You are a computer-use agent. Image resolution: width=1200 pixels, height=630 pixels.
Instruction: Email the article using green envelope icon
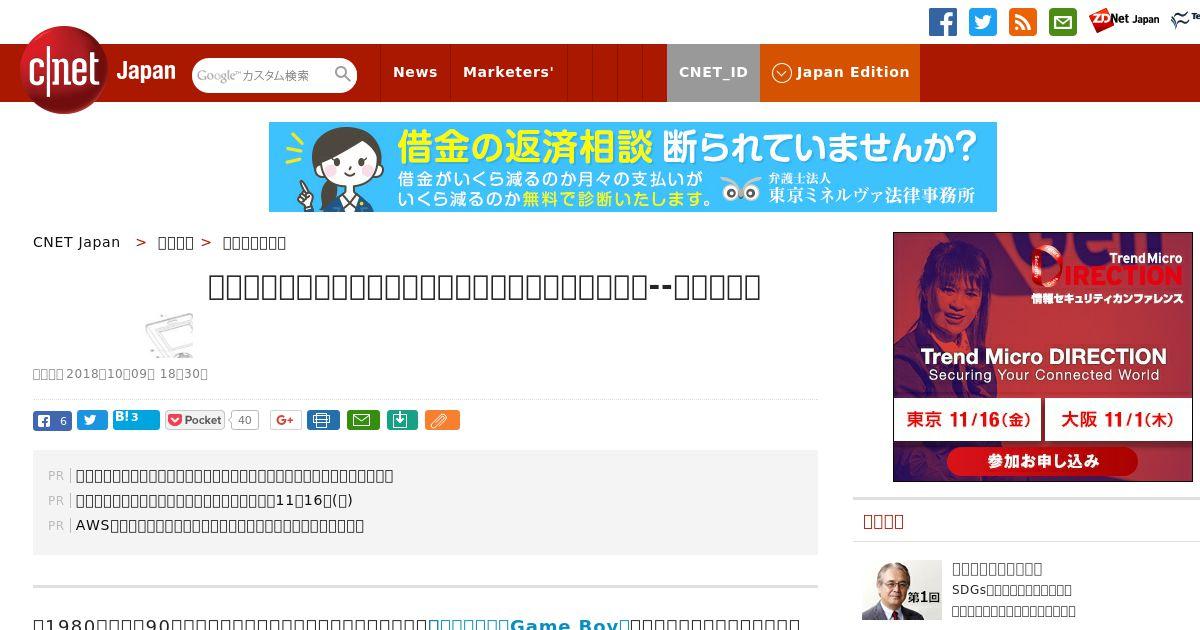click(363, 420)
